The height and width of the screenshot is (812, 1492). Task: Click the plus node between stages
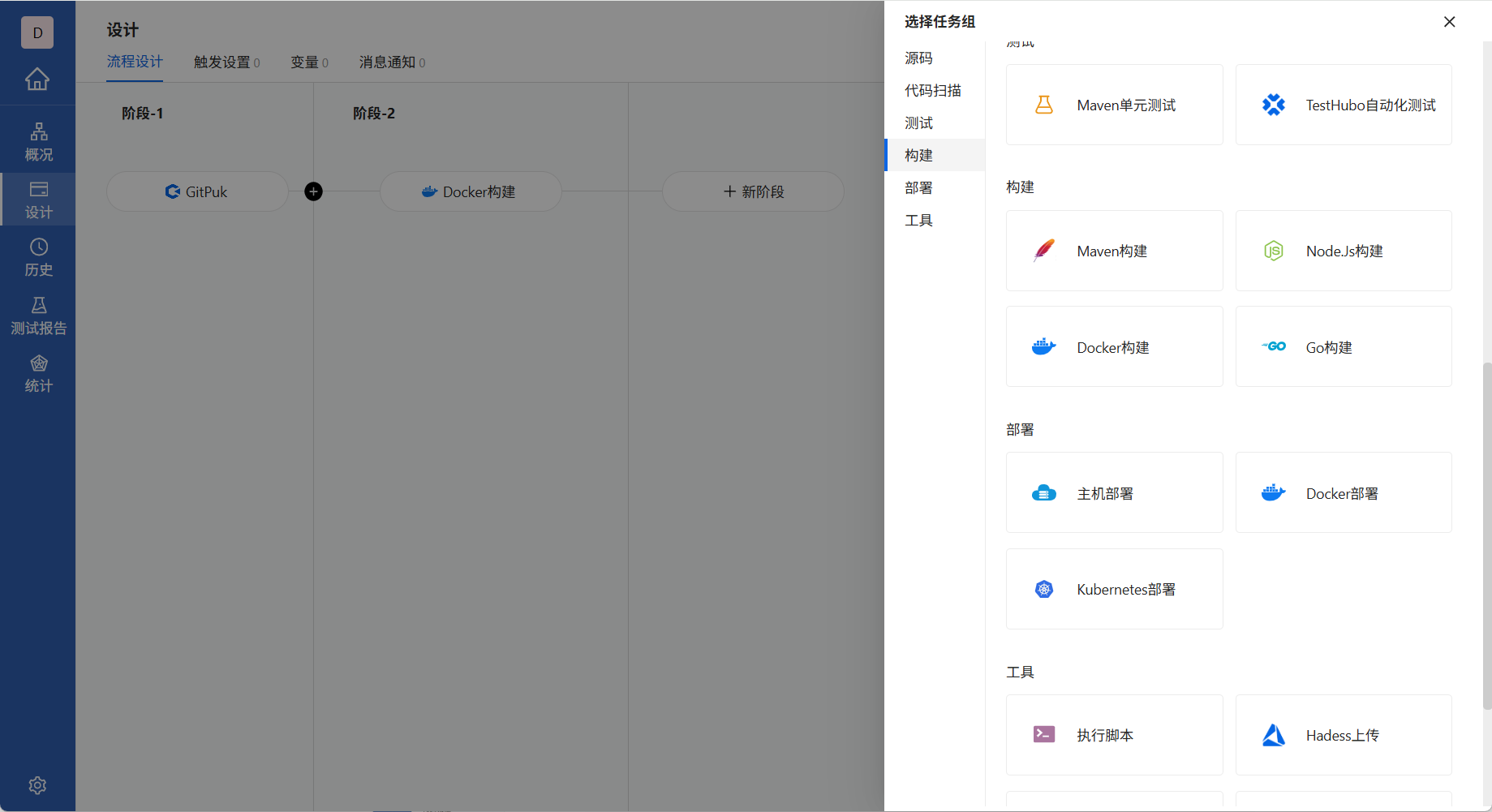click(x=313, y=191)
